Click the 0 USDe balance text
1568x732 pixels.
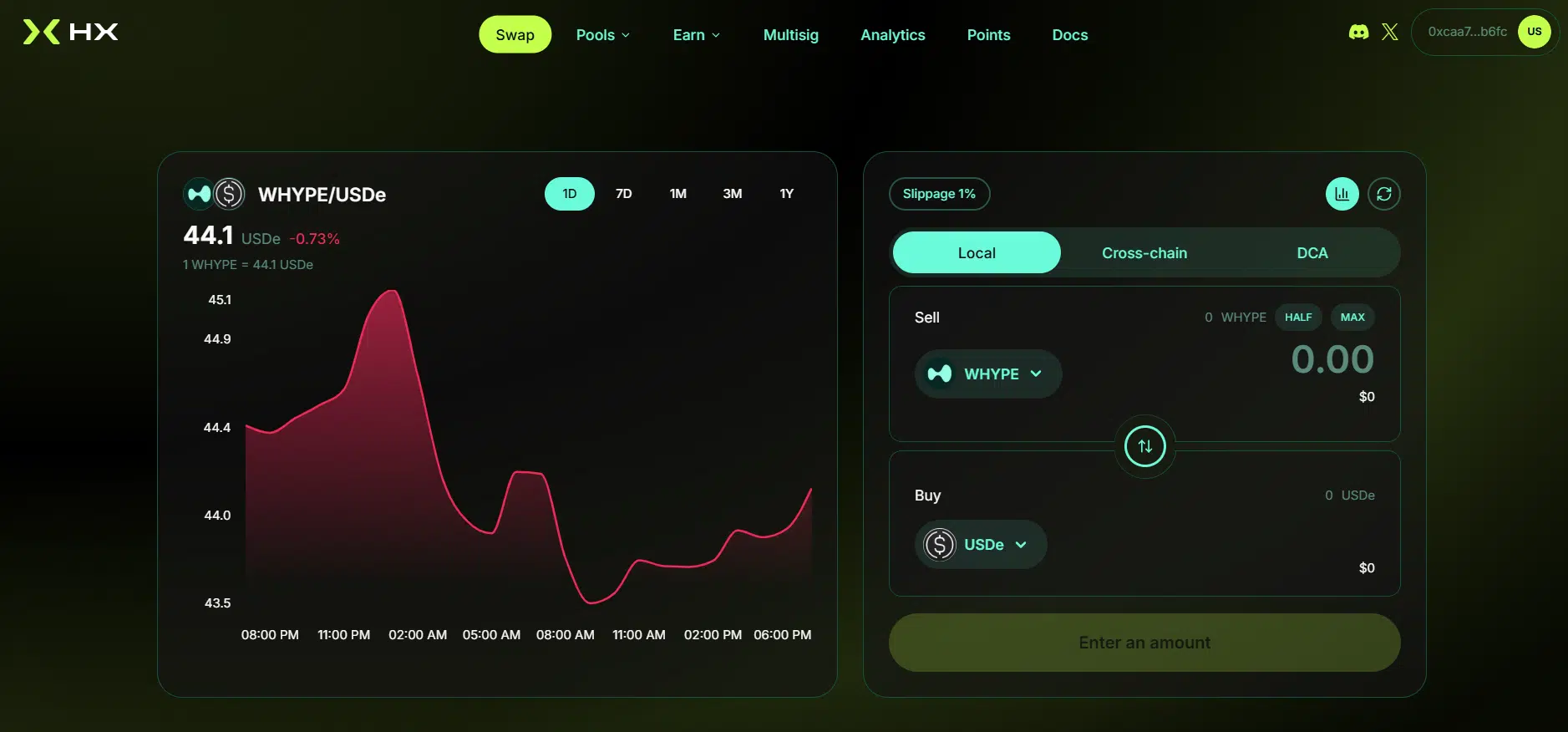(x=1350, y=496)
